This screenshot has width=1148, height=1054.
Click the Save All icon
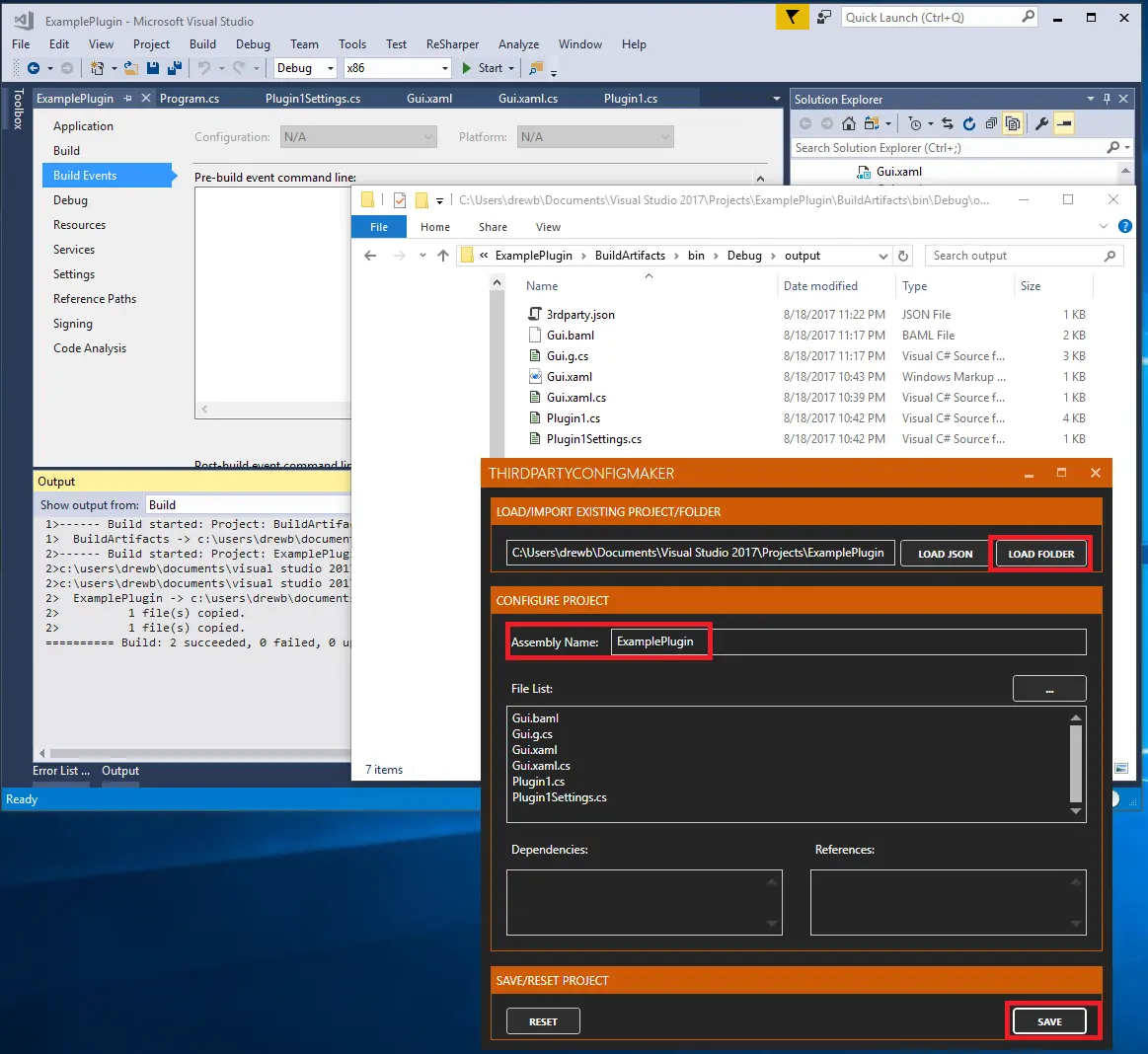point(175,68)
